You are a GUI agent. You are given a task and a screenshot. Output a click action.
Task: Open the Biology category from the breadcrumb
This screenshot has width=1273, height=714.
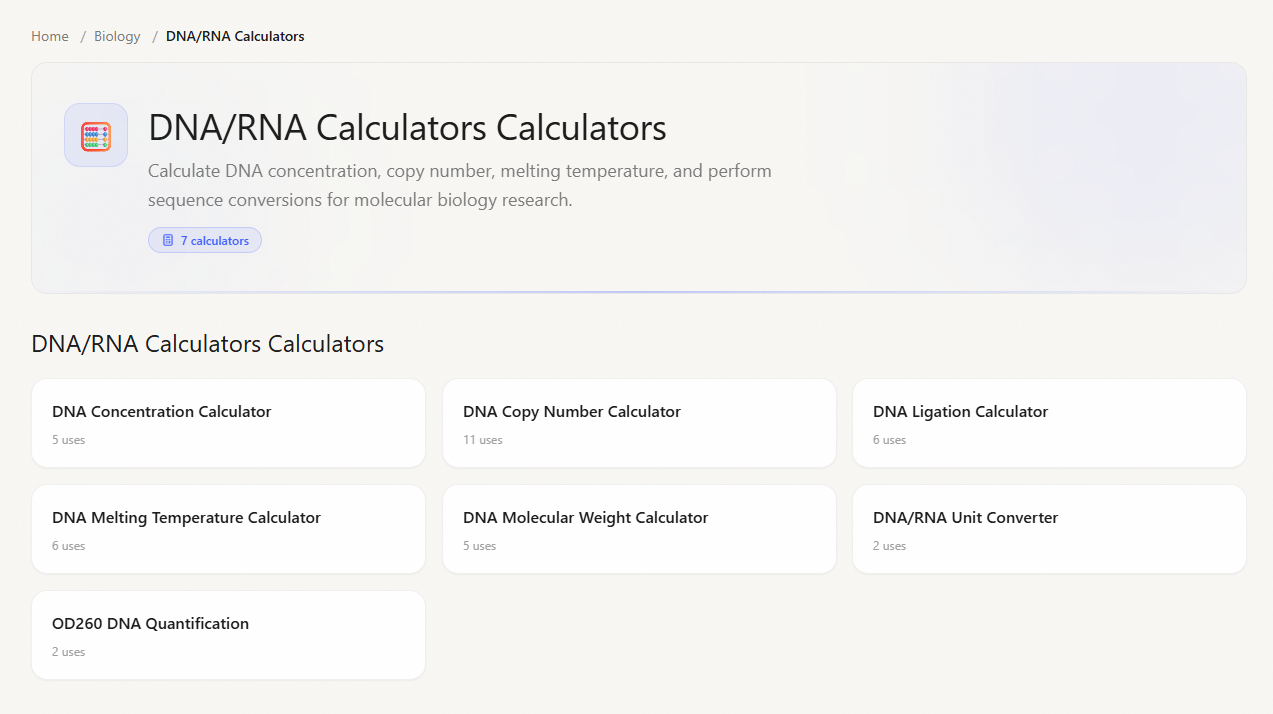click(116, 36)
